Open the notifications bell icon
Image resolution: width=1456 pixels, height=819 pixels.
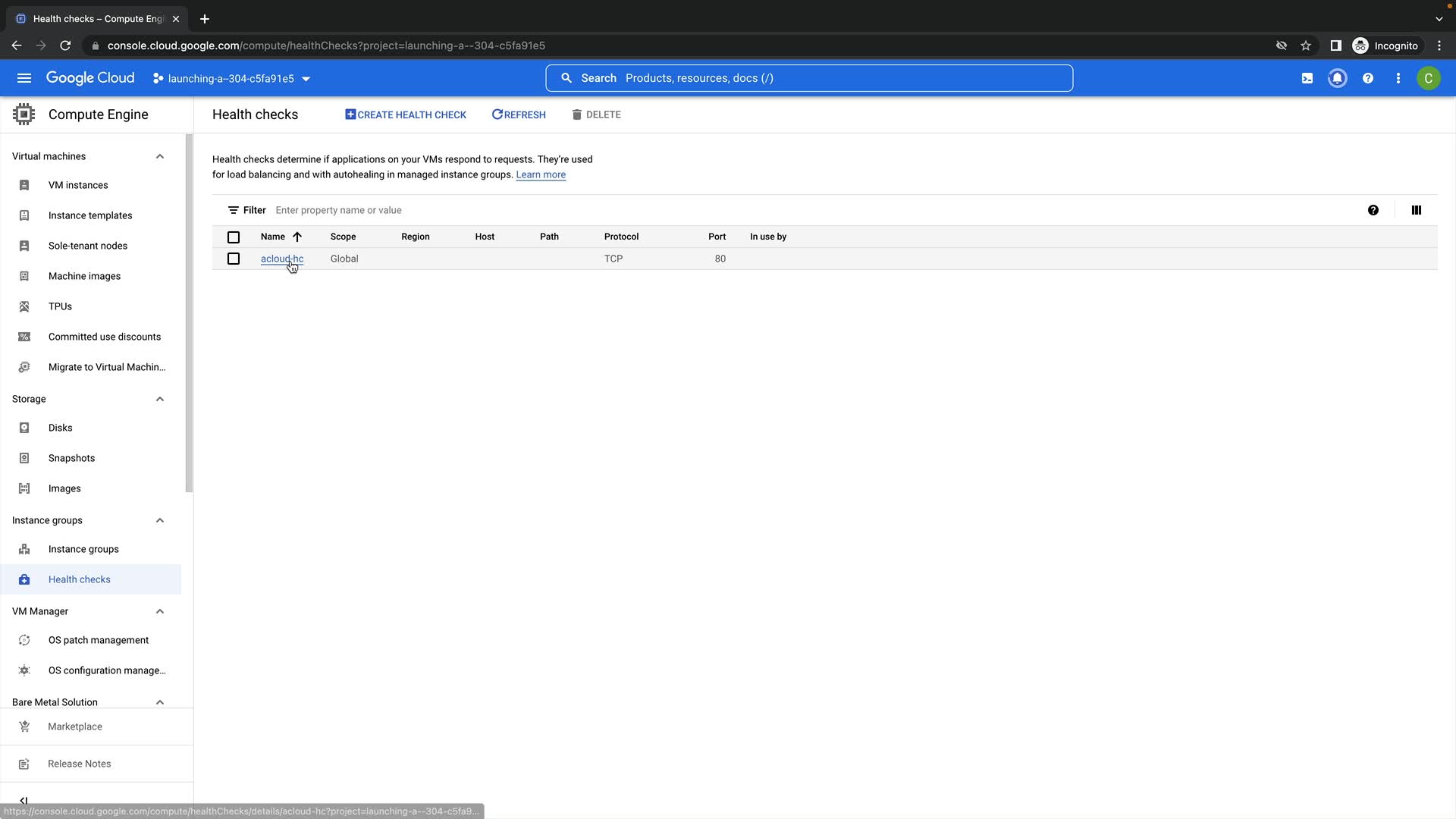1337,78
